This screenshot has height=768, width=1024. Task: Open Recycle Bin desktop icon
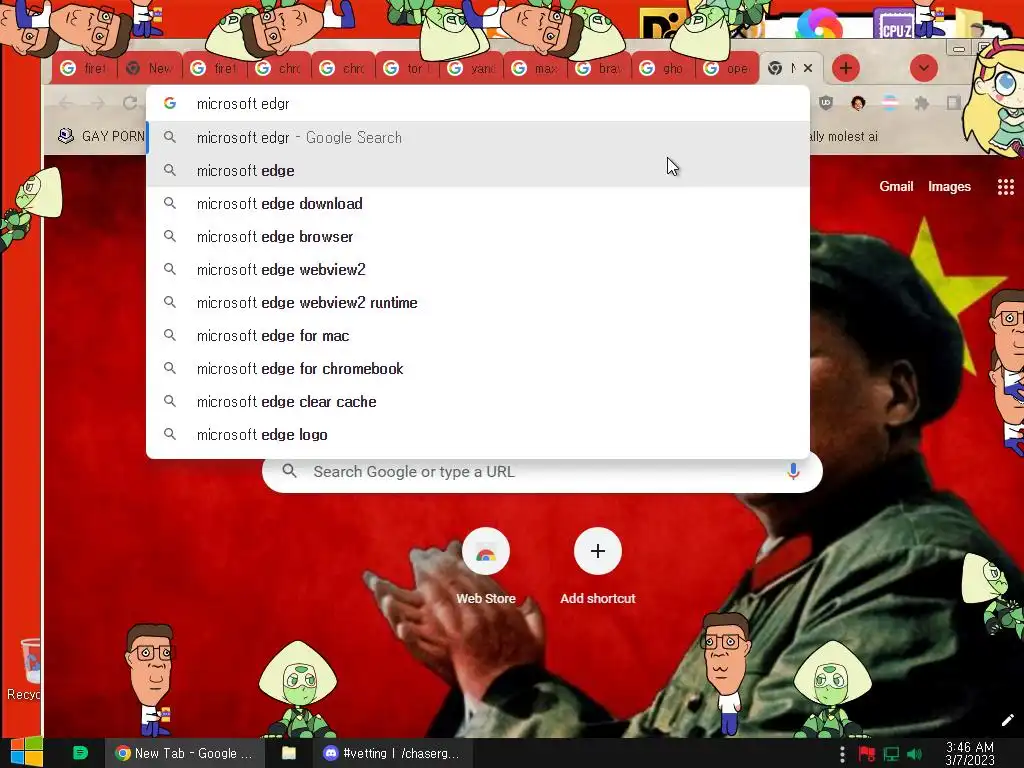(x=25, y=669)
